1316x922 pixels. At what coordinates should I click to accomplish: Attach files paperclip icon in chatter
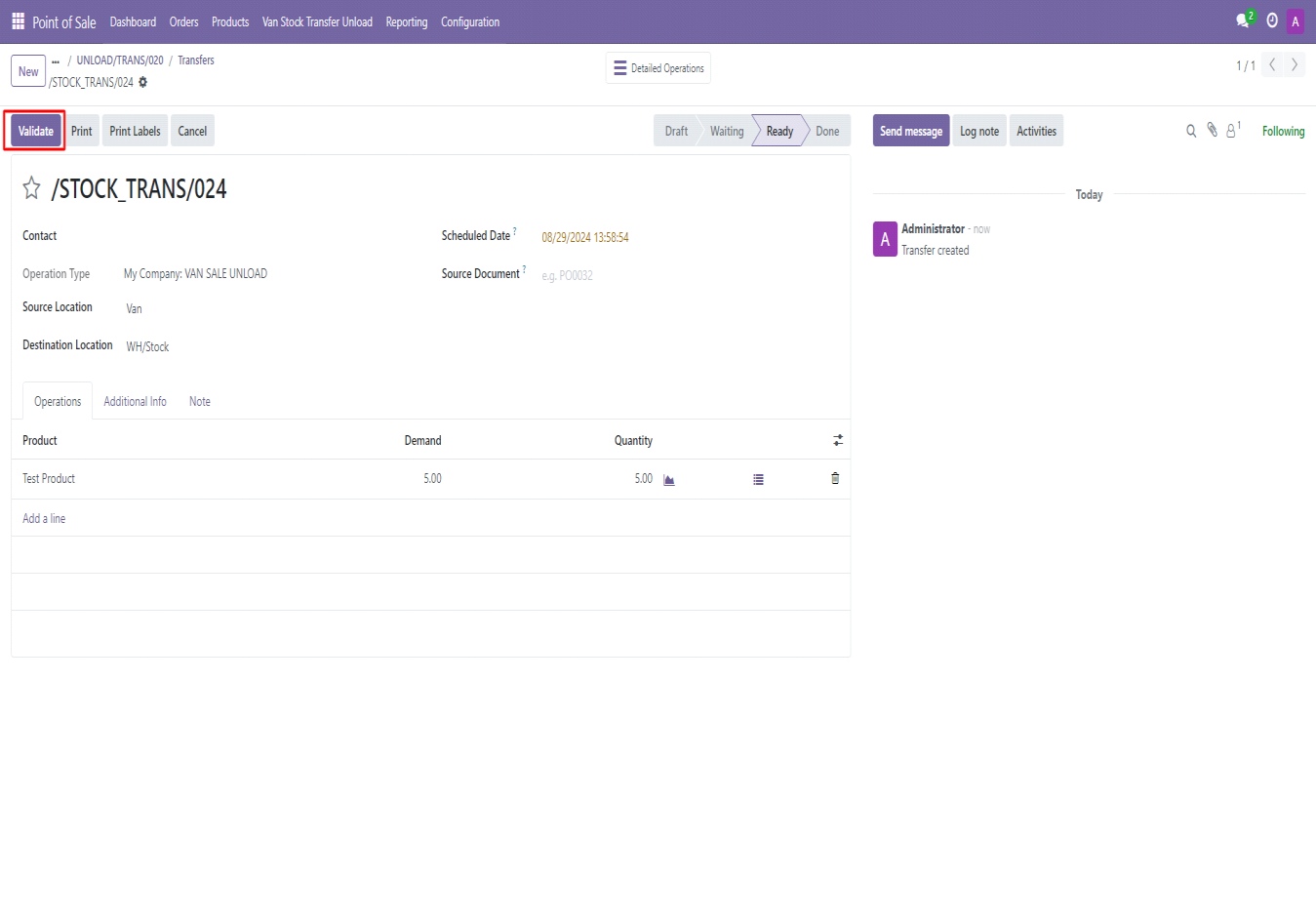click(x=1212, y=130)
